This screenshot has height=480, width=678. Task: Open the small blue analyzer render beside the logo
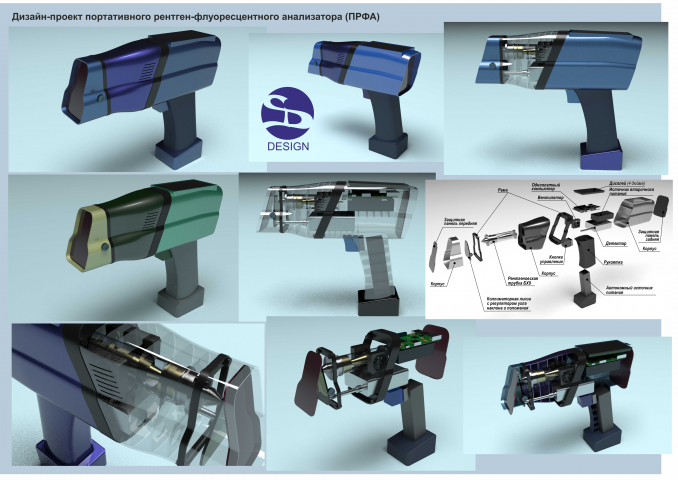click(x=346, y=98)
